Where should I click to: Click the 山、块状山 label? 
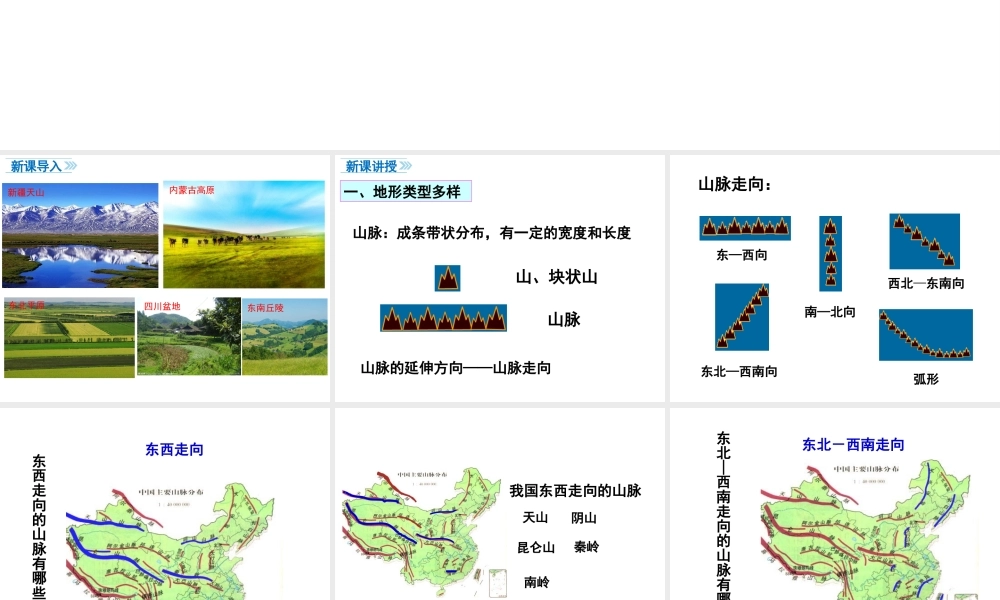click(556, 277)
